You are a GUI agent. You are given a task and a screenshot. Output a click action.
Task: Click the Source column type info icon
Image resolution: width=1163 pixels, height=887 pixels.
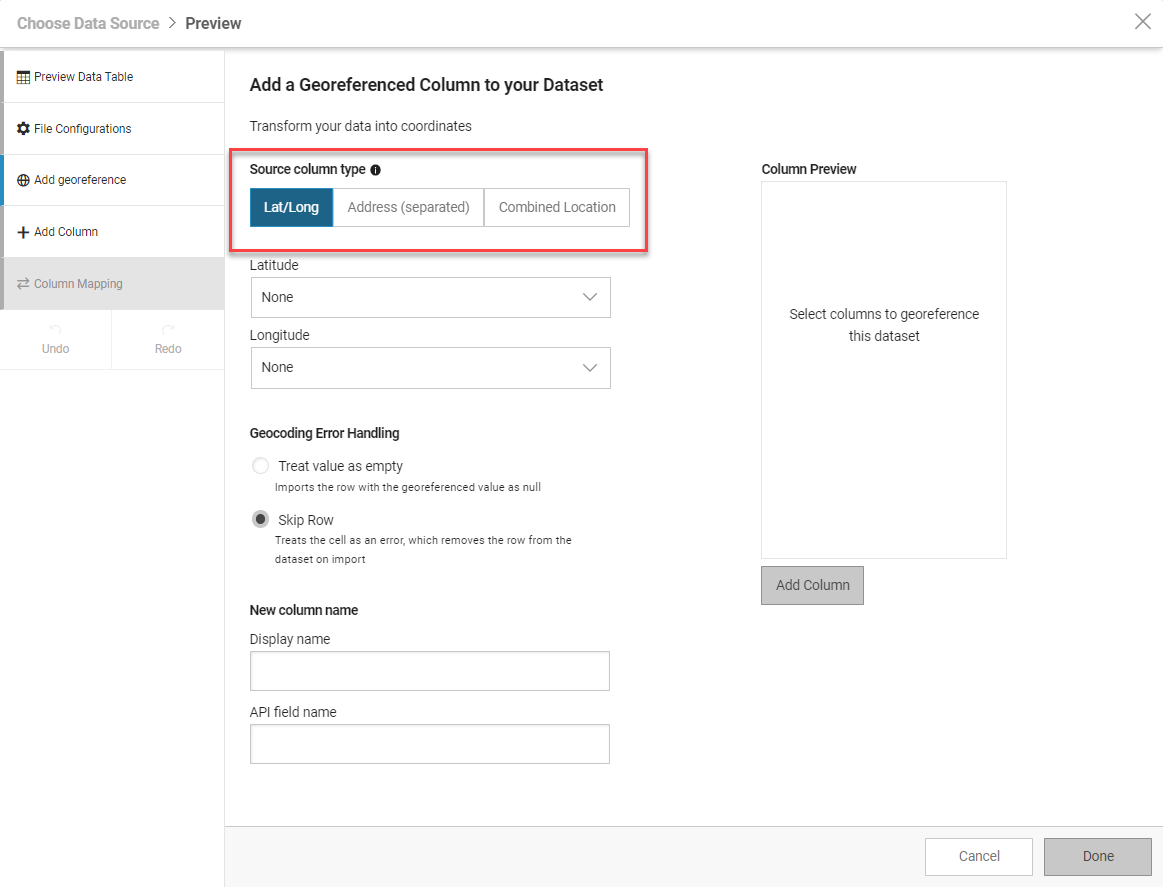click(376, 170)
